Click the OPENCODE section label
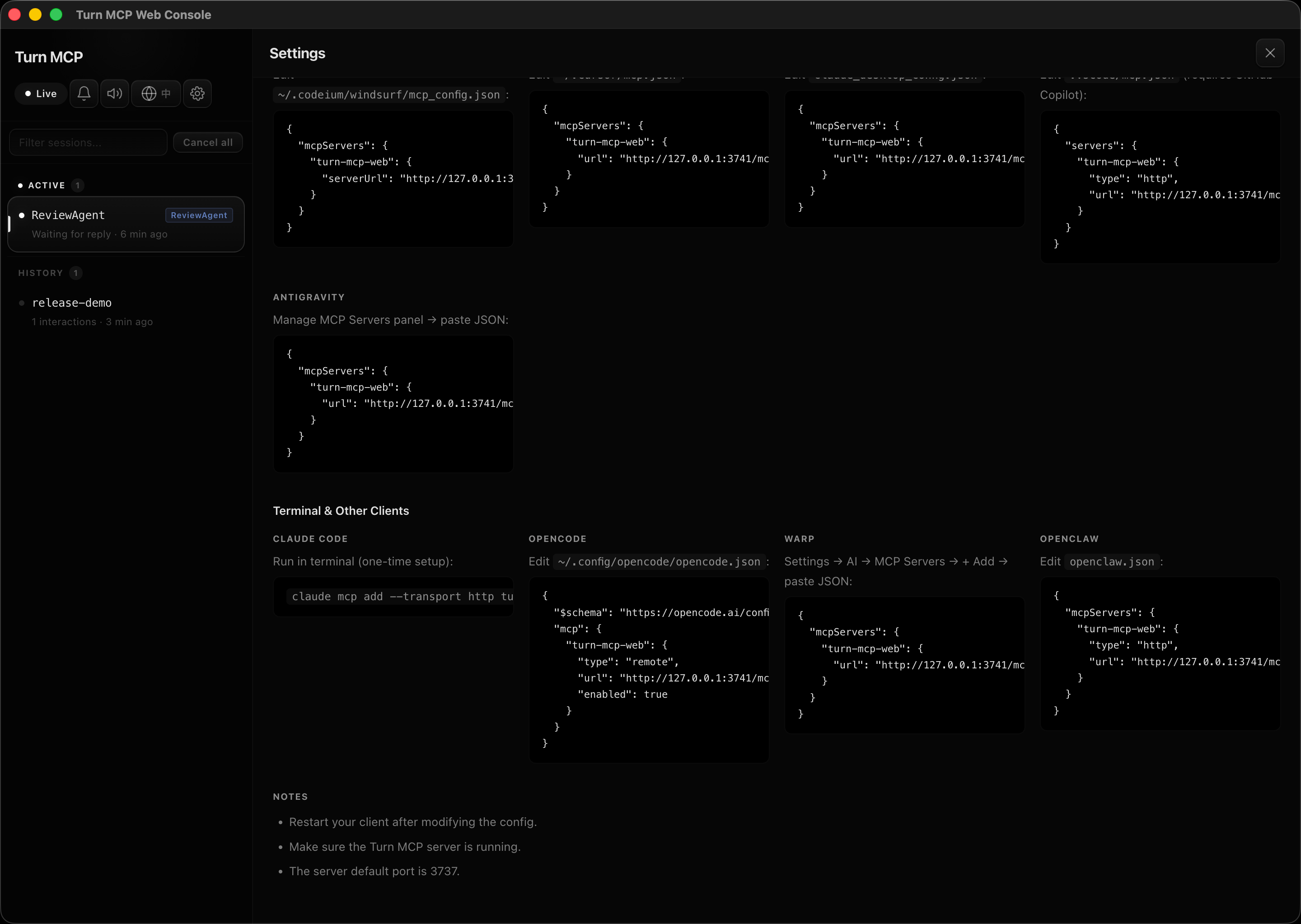 pyautogui.click(x=557, y=539)
